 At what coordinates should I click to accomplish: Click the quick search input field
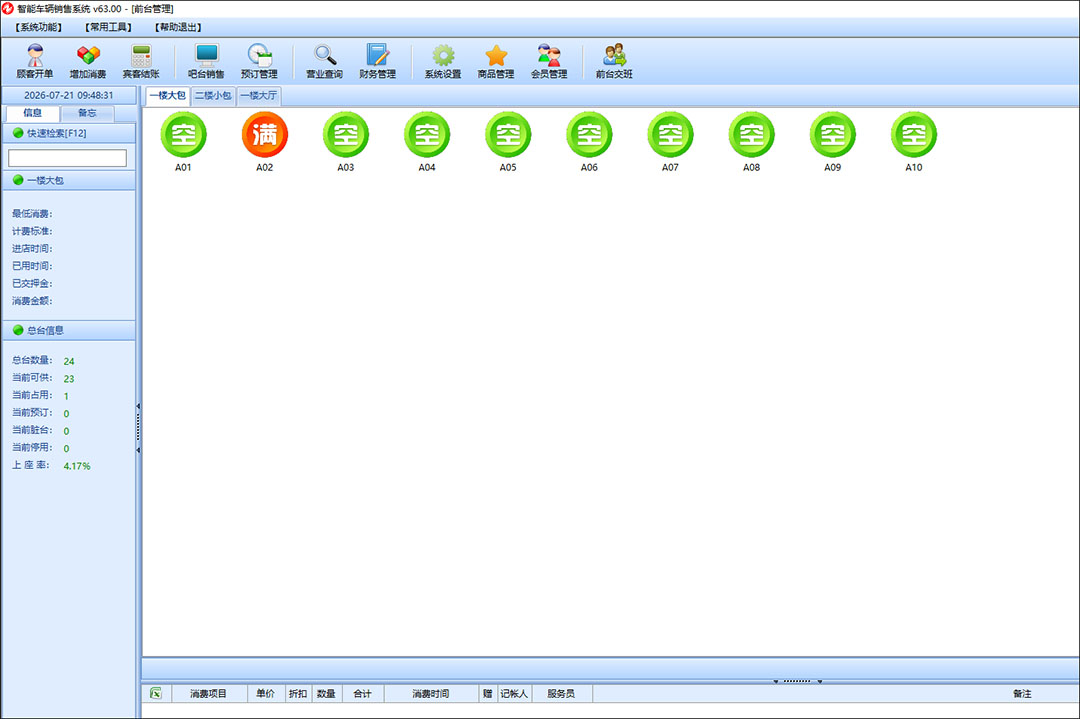click(68, 158)
